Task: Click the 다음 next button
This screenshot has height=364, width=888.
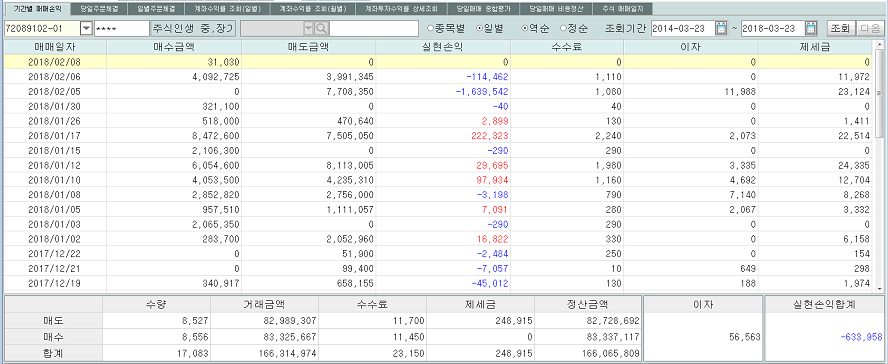Action: click(x=869, y=28)
